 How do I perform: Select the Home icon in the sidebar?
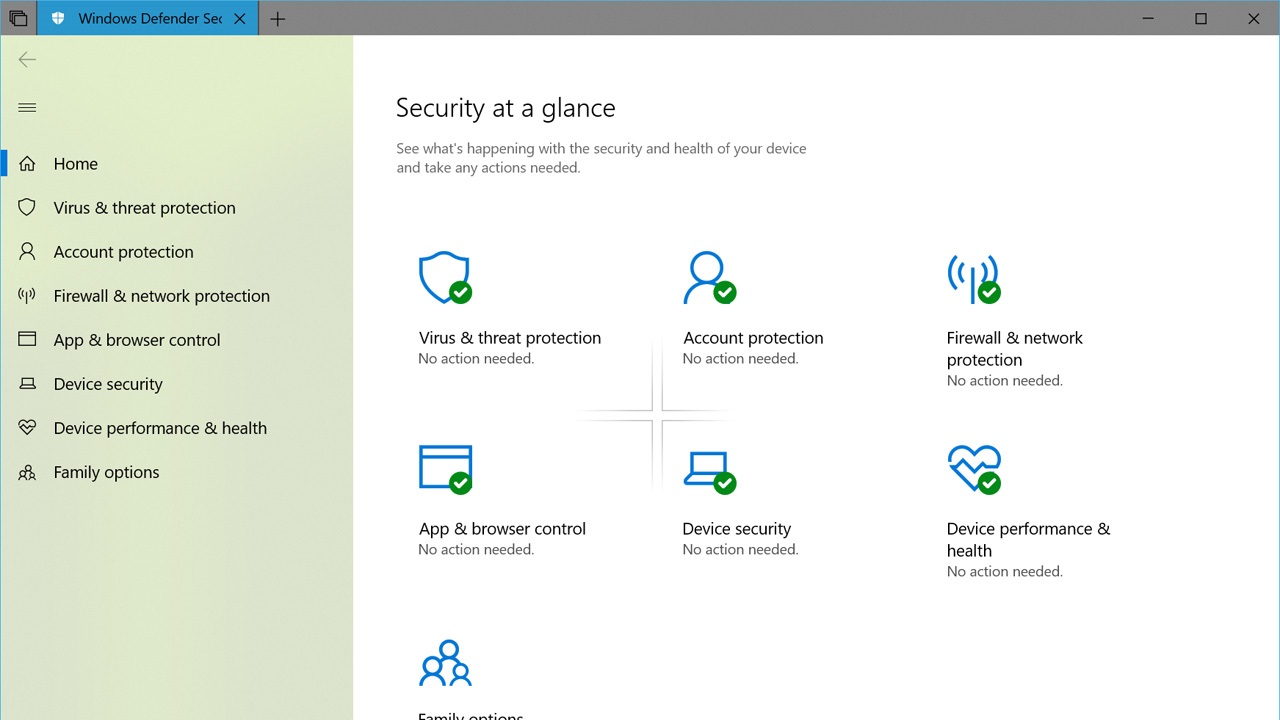(27, 163)
